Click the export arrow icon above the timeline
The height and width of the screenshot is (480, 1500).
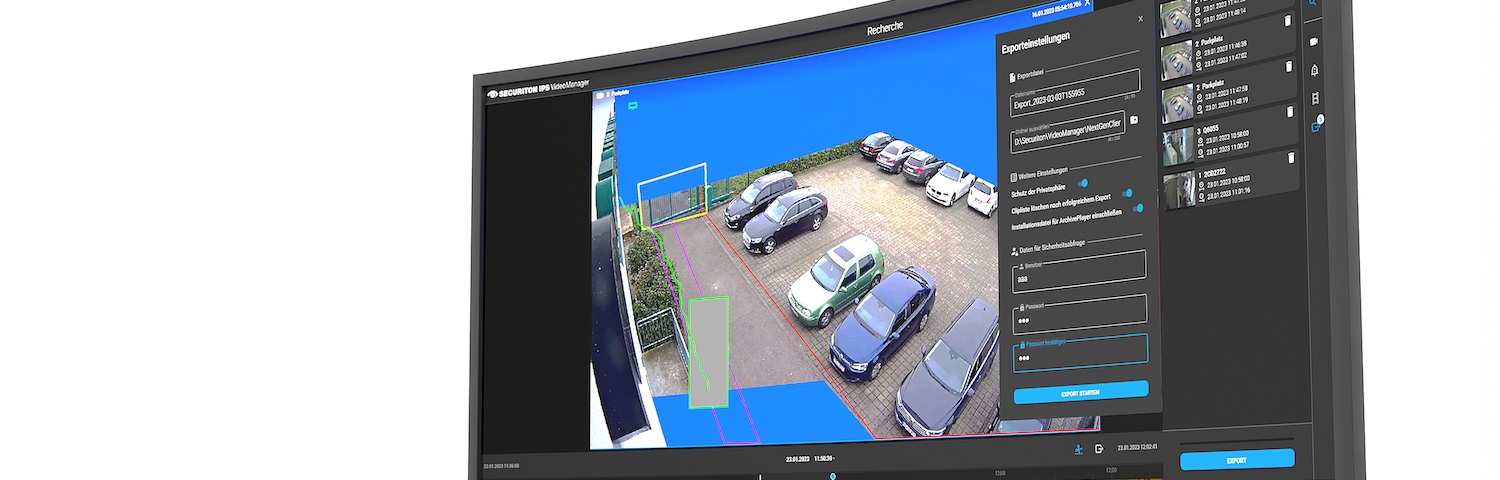[1098, 449]
